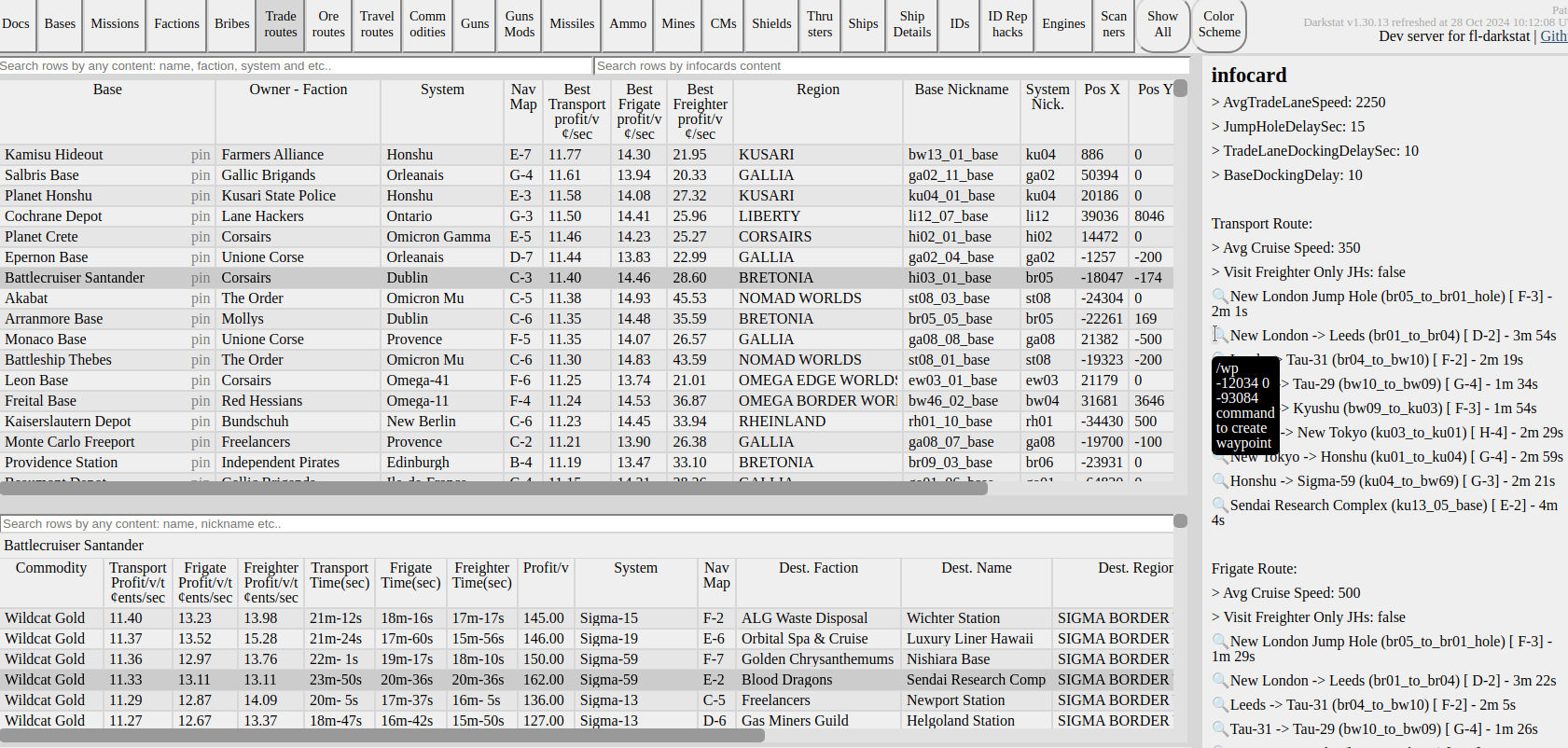
Task: Go to the Engines tab
Action: pyautogui.click(x=1064, y=24)
